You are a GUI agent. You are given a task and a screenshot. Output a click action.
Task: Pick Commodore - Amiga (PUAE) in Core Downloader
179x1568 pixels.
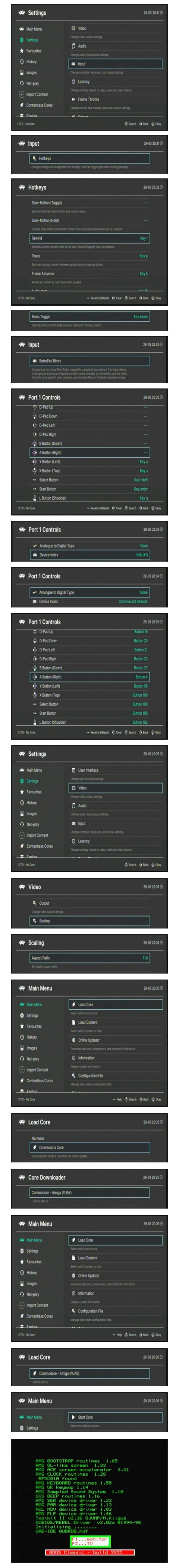[x=89, y=1193]
